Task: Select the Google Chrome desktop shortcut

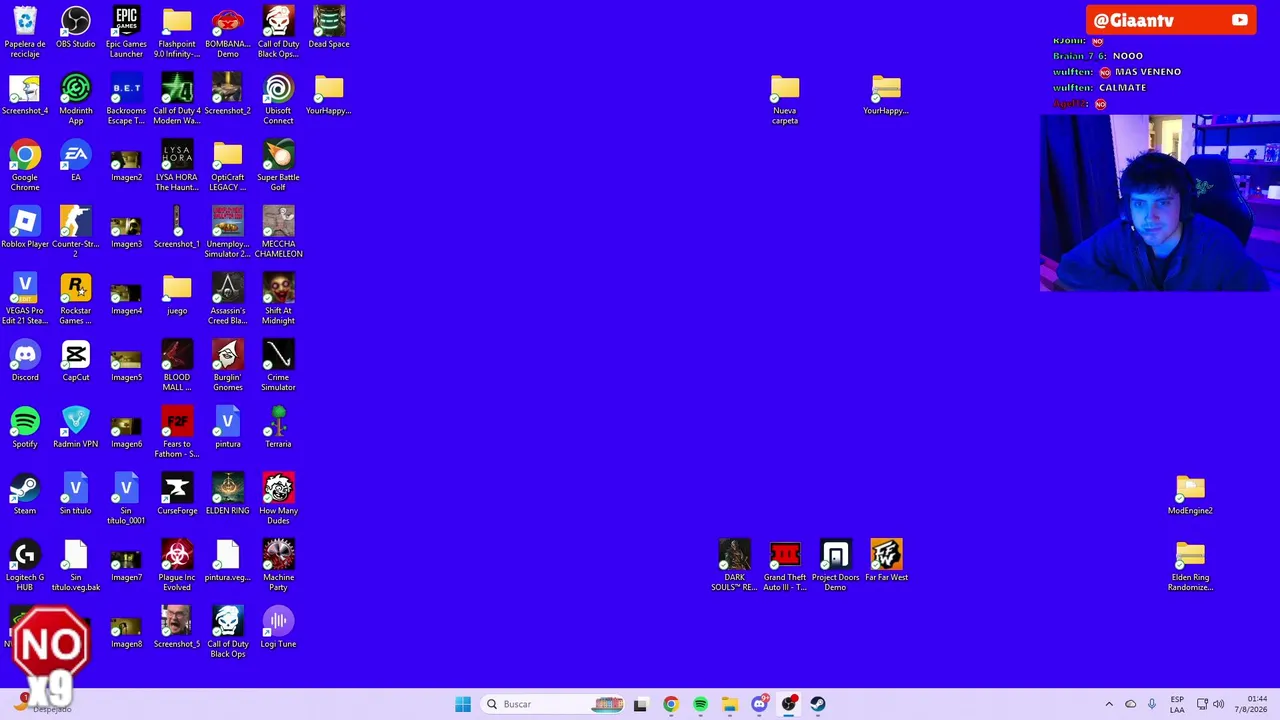Action: (x=25, y=166)
